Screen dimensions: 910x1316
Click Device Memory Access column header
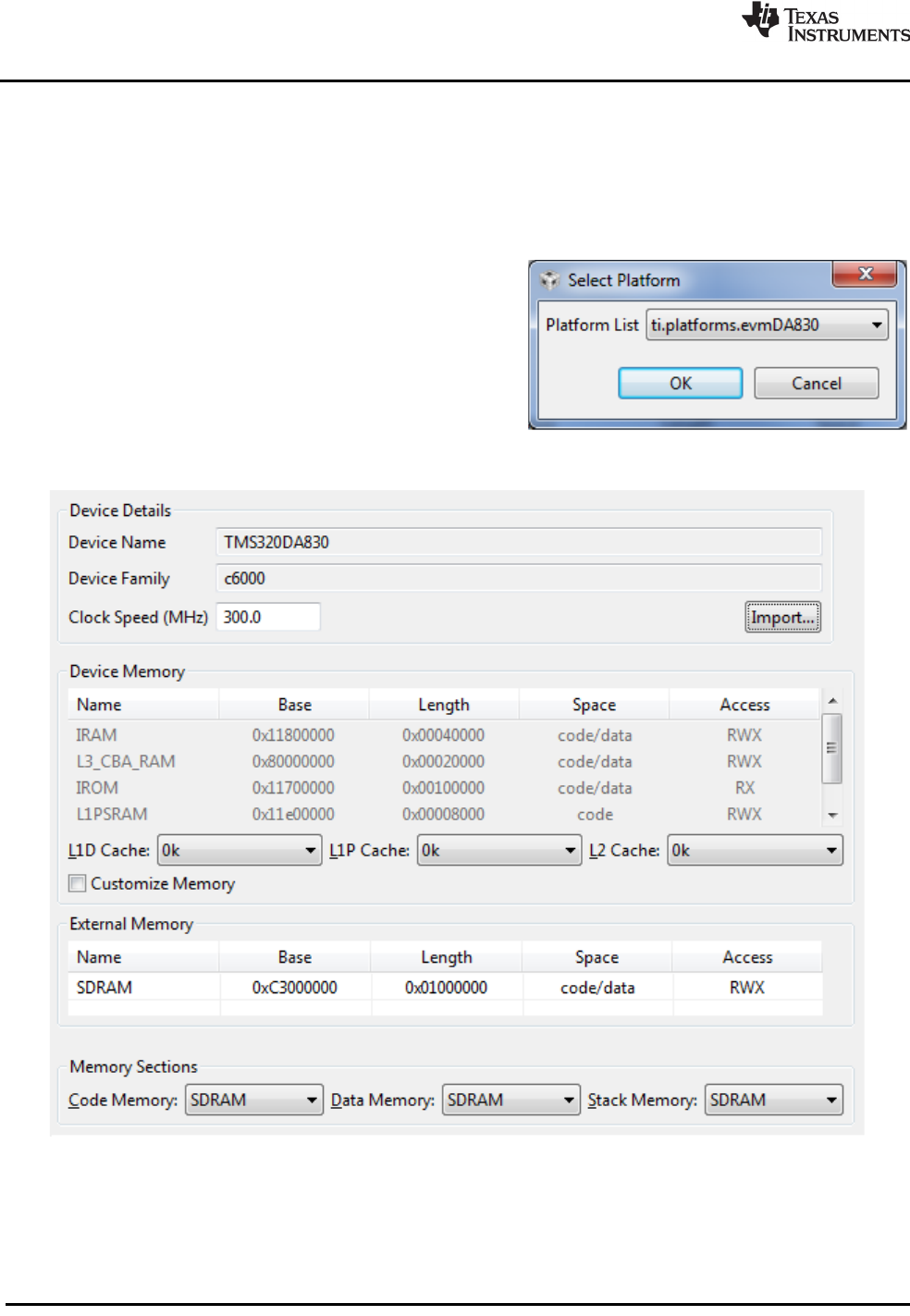(744, 705)
